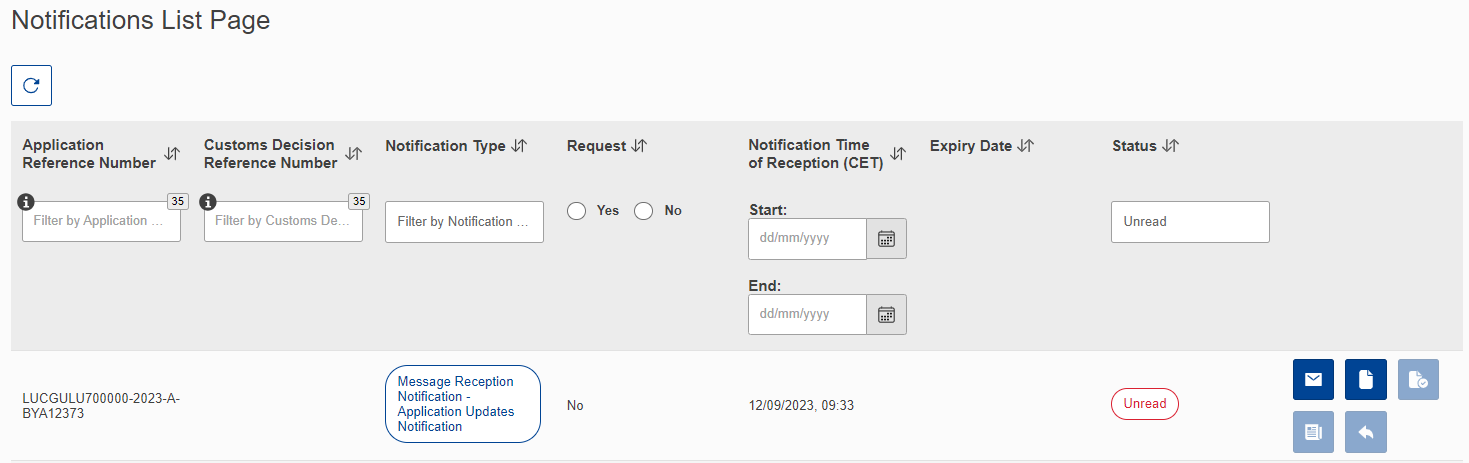Select No for Request filter

643,211
